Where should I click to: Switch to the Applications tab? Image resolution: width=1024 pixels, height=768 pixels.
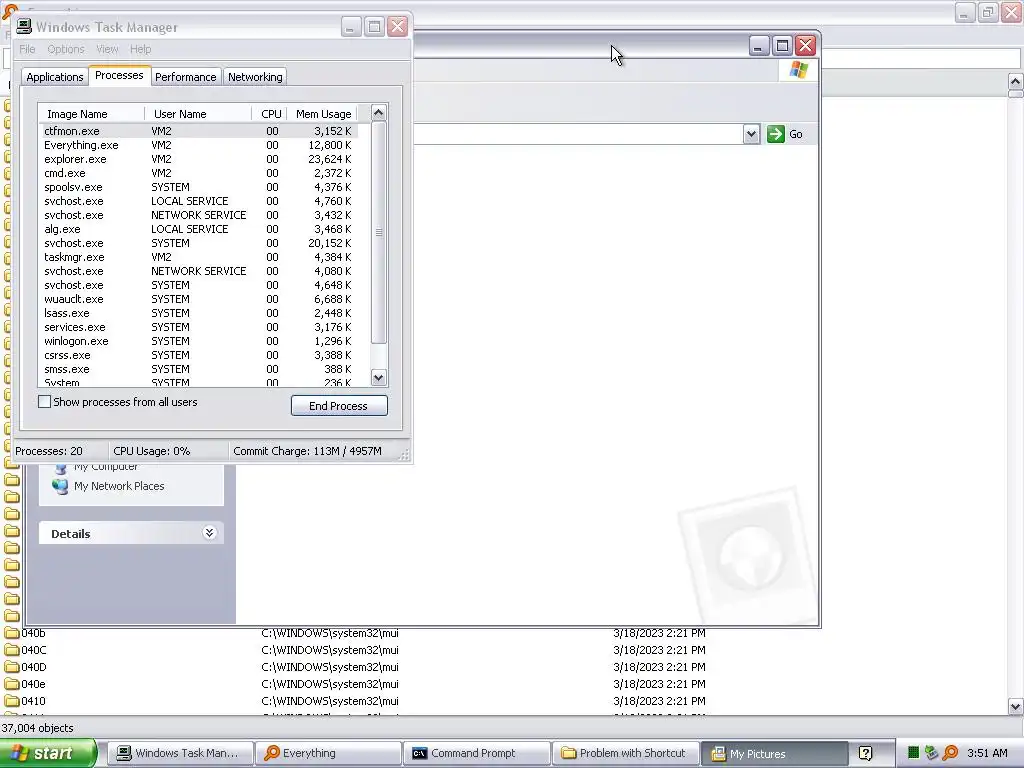tap(55, 77)
